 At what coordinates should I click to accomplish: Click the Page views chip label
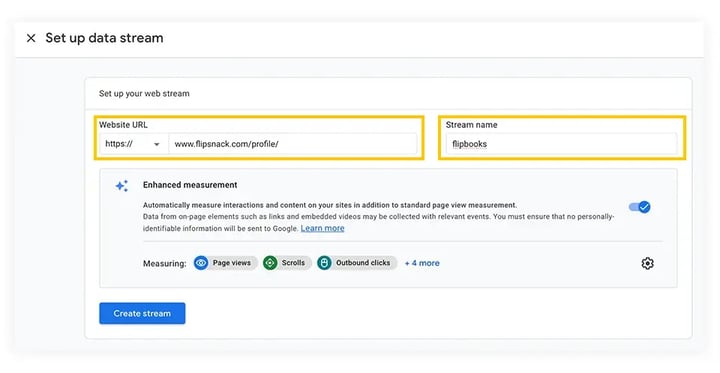click(x=231, y=263)
